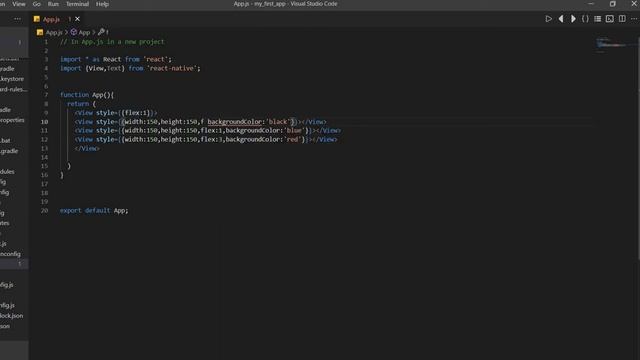Click the 'backgroundColor' text on line 10
The width and height of the screenshot is (640, 360).
[x=234, y=122]
